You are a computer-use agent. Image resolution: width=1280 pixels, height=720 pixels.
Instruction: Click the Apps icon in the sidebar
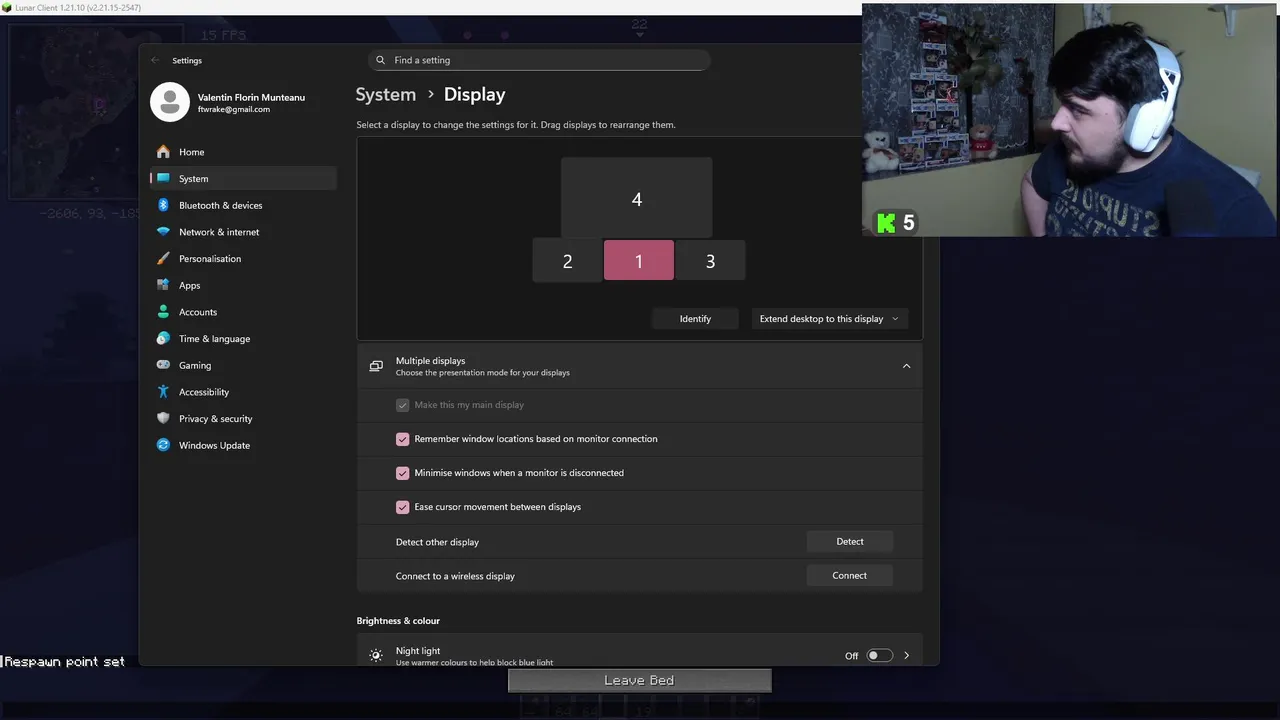163,285
